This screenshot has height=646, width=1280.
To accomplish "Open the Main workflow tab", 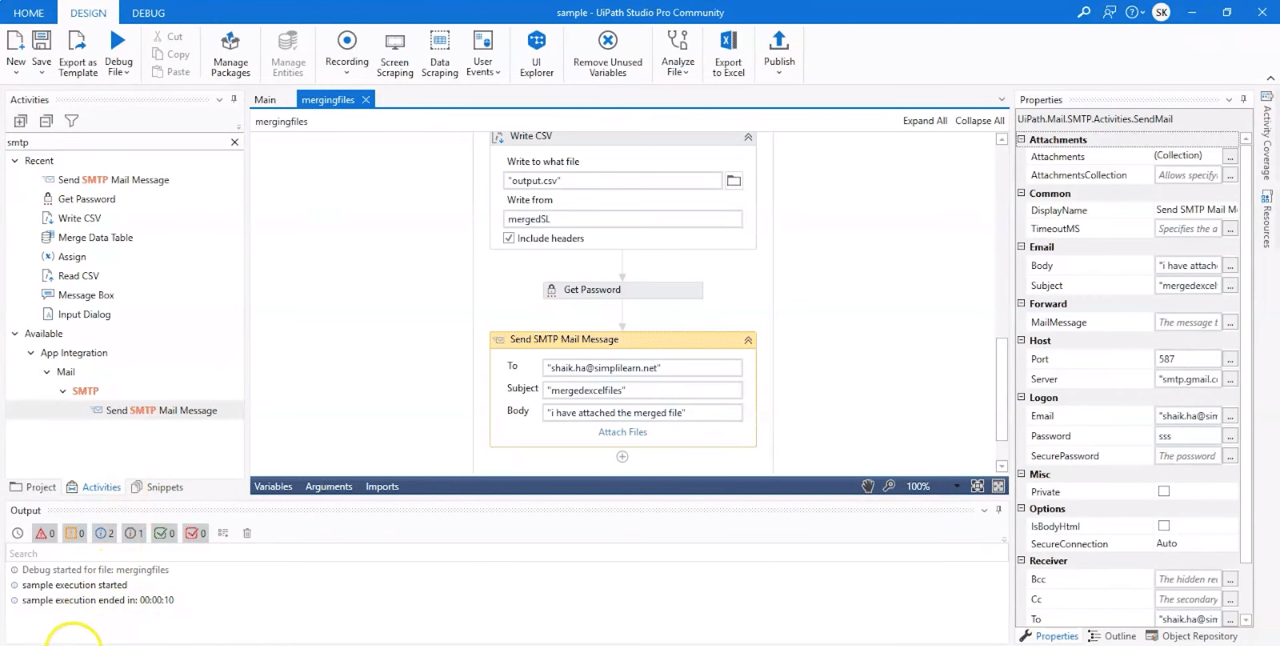I will (x=264, y=99).
